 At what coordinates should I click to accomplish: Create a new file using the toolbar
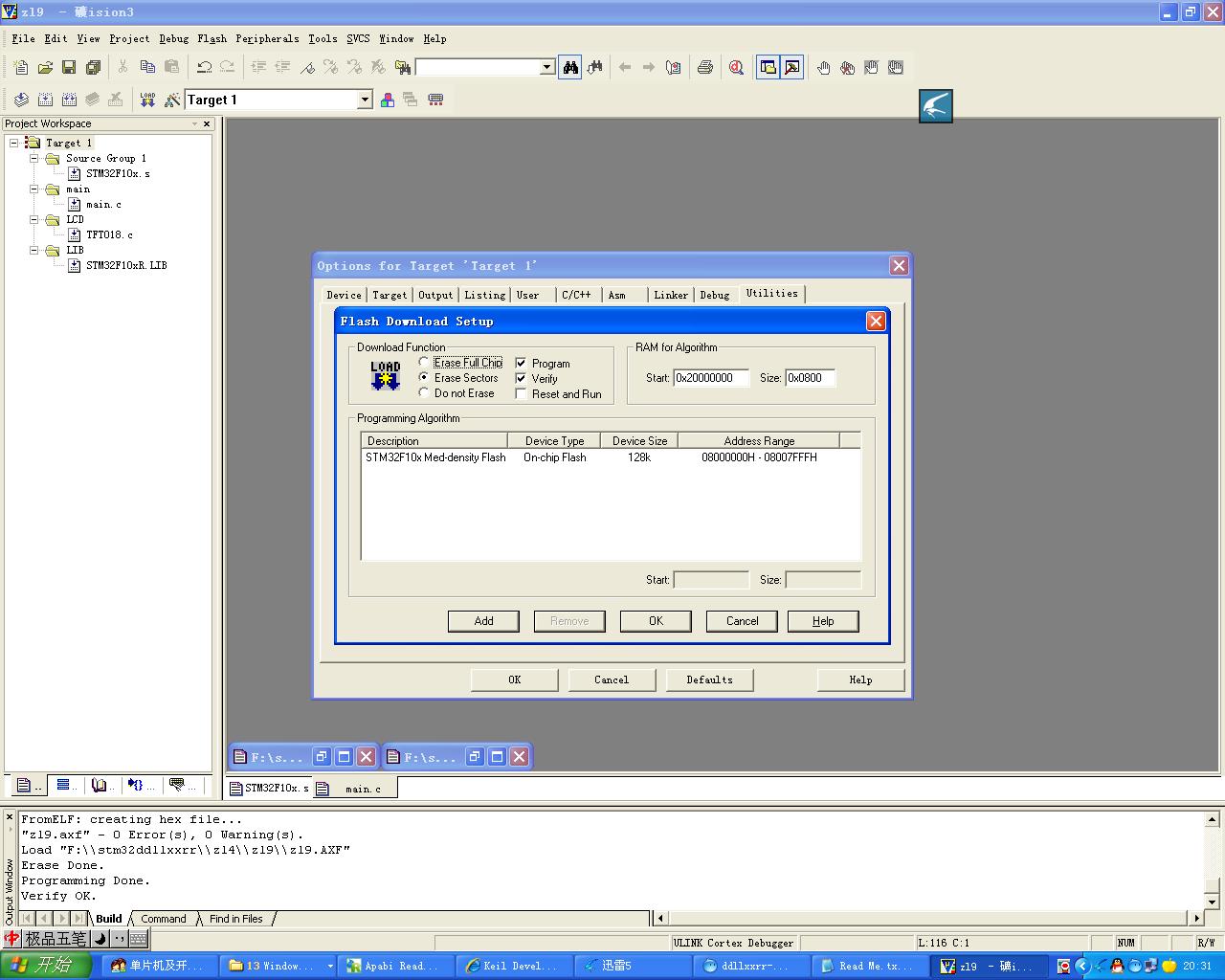click(x=21, y=67)
